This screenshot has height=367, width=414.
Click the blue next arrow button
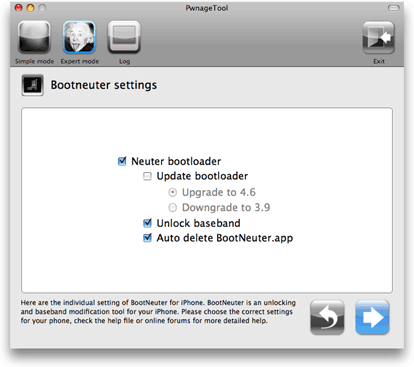372,317
